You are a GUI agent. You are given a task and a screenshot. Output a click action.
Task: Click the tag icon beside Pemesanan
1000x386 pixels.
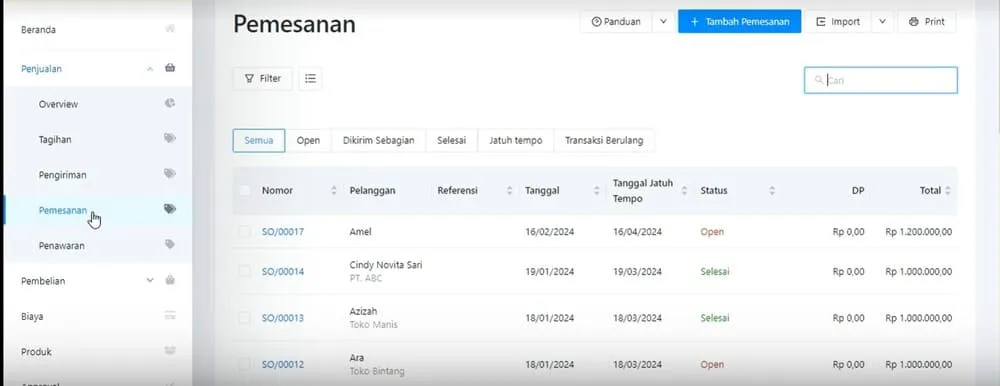[x=170, y=209]
